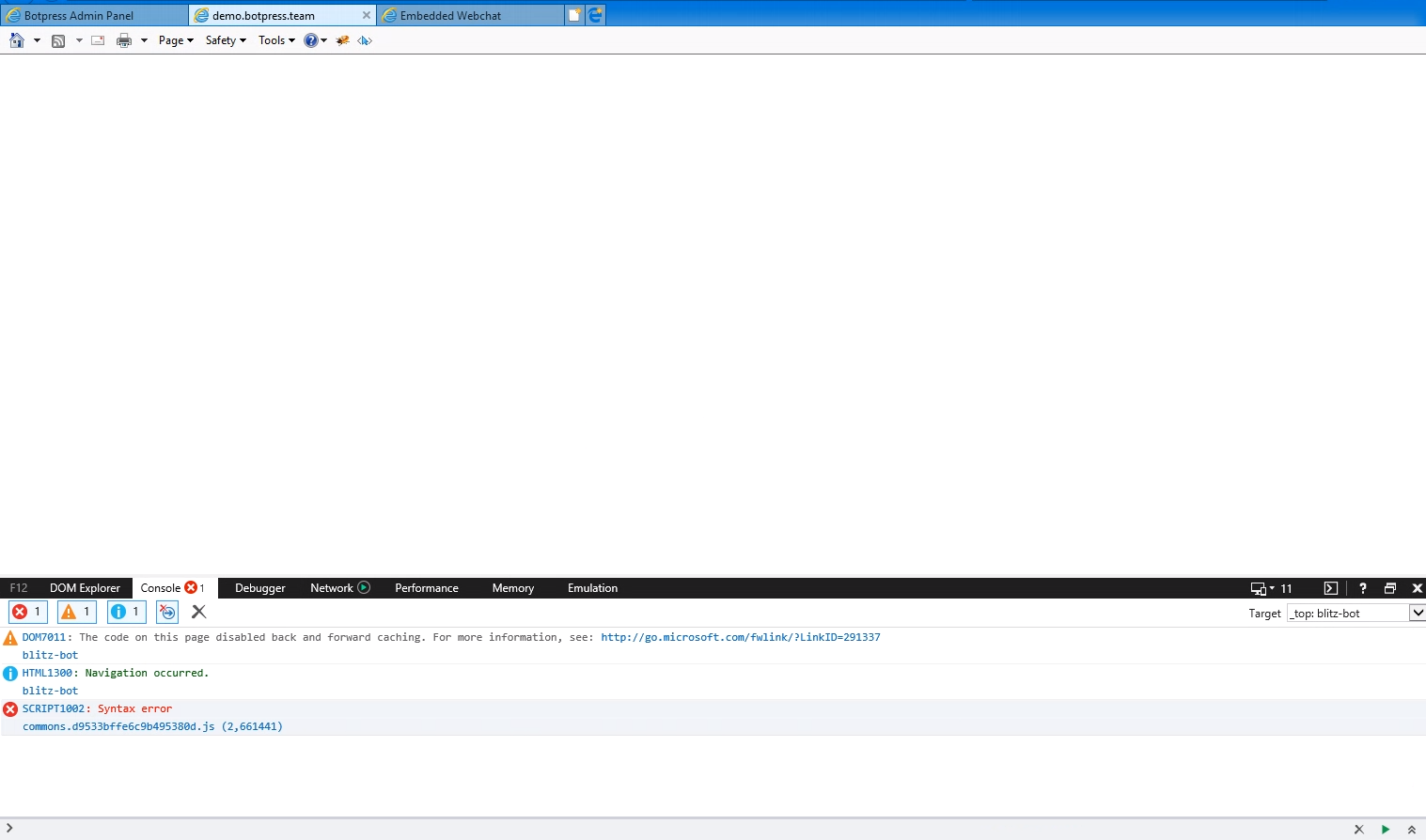1426x840 pixels.
Task: Toggle info messages filter in console
Action: click(x=126, y=612)
